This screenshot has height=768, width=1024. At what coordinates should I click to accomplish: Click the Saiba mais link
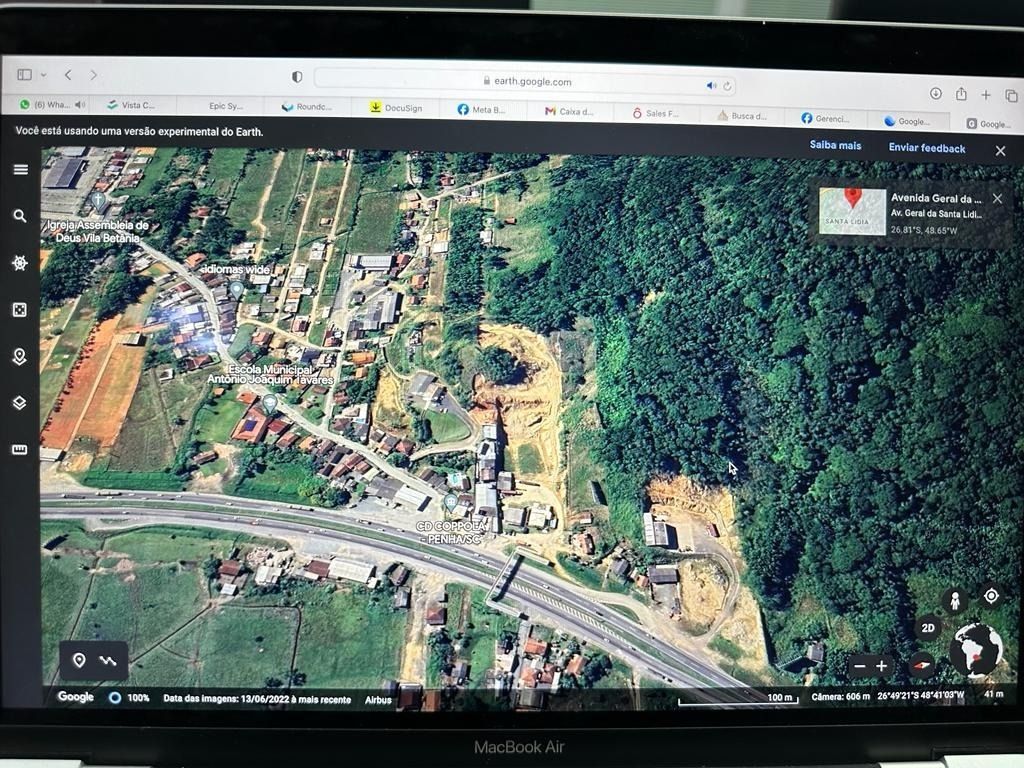click(x=835, y=145)
